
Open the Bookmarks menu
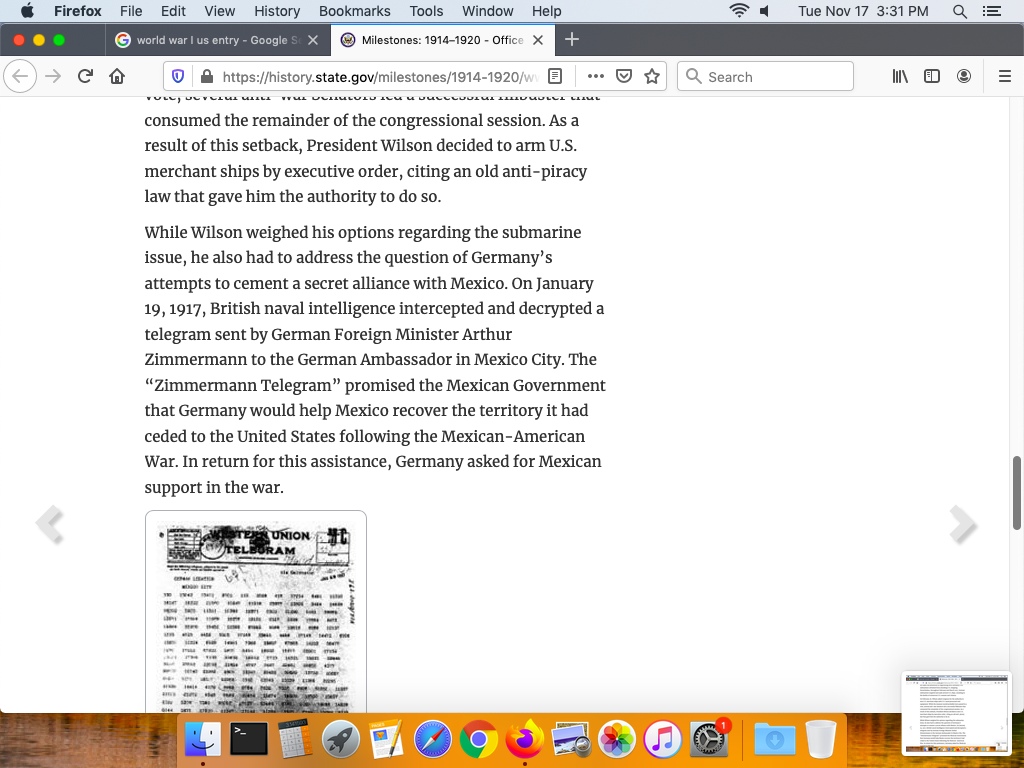point(354,11)
